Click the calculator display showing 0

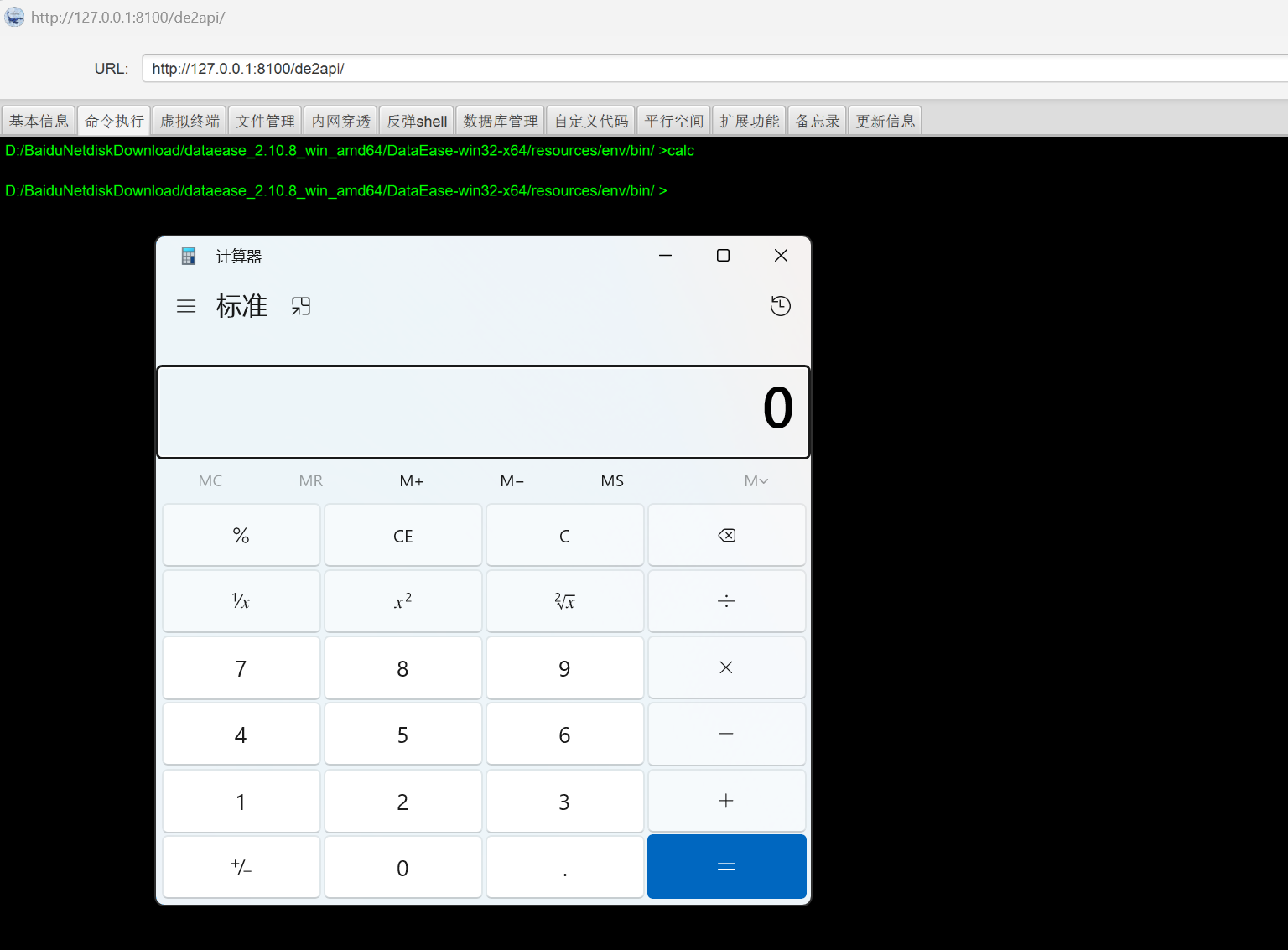pos(483,412)
